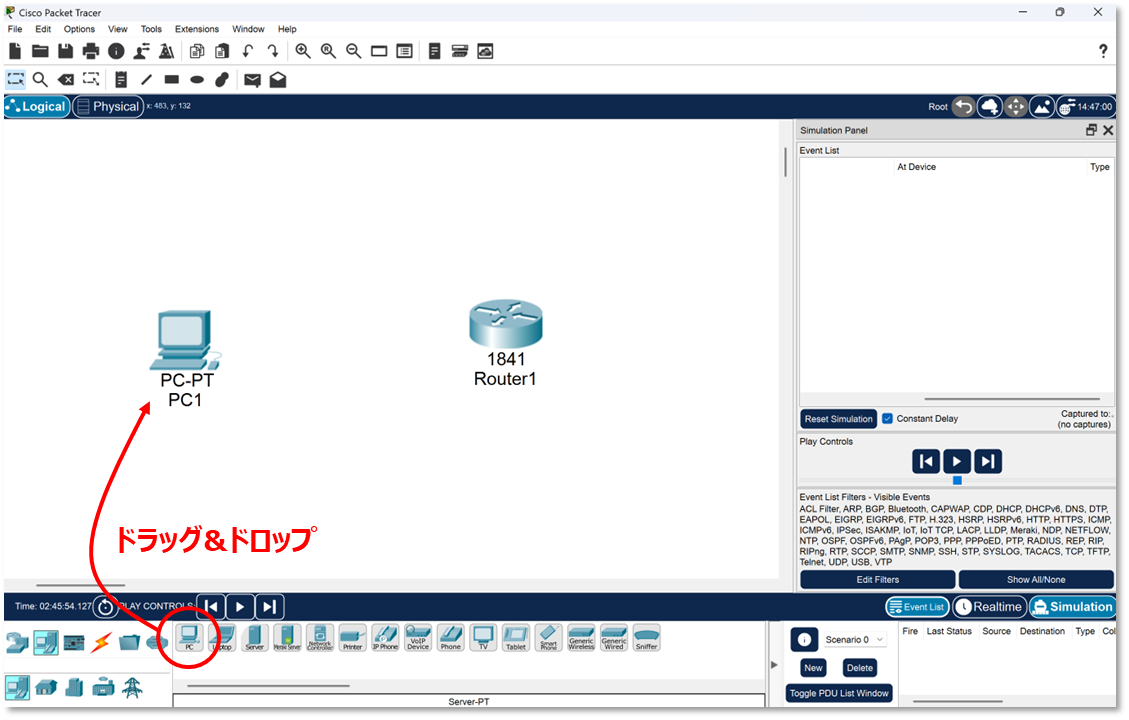The width and height of the screenshot is (1129, 720).
Task: Step back in Simulation Panel controls
Action: pyautogui.click(x=926, y=462)
